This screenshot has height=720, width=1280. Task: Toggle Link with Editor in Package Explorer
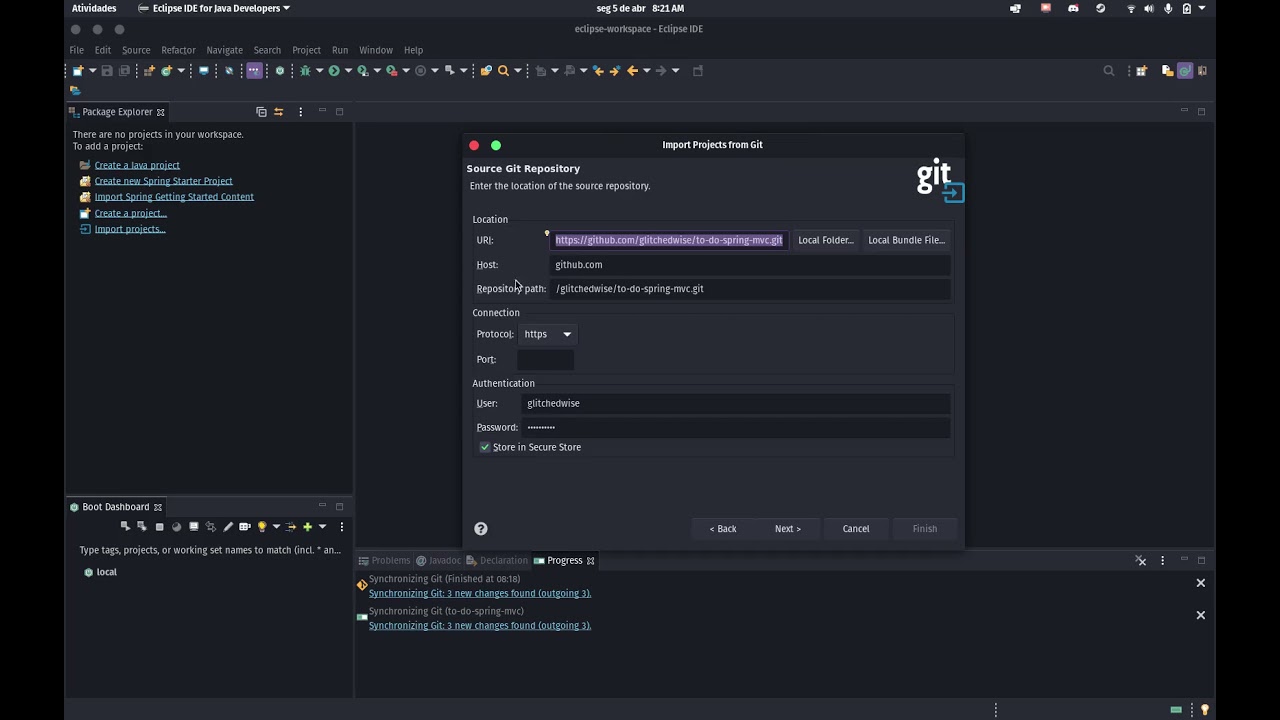(279, 112)
